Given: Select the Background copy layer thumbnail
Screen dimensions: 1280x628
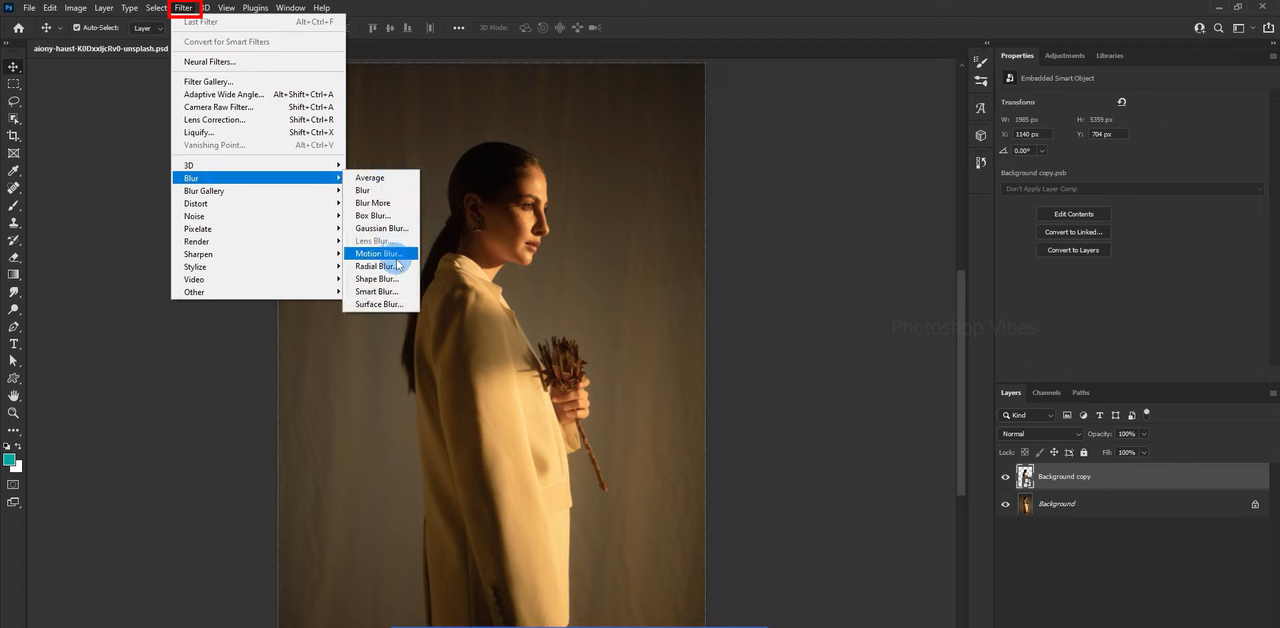Looking at the screenshot, I should click(1025, 477).
